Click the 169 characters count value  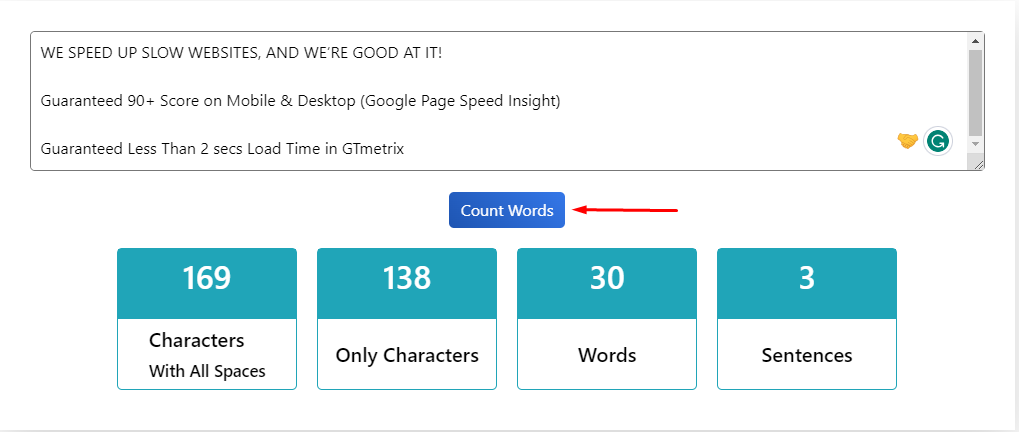point(207,278)
